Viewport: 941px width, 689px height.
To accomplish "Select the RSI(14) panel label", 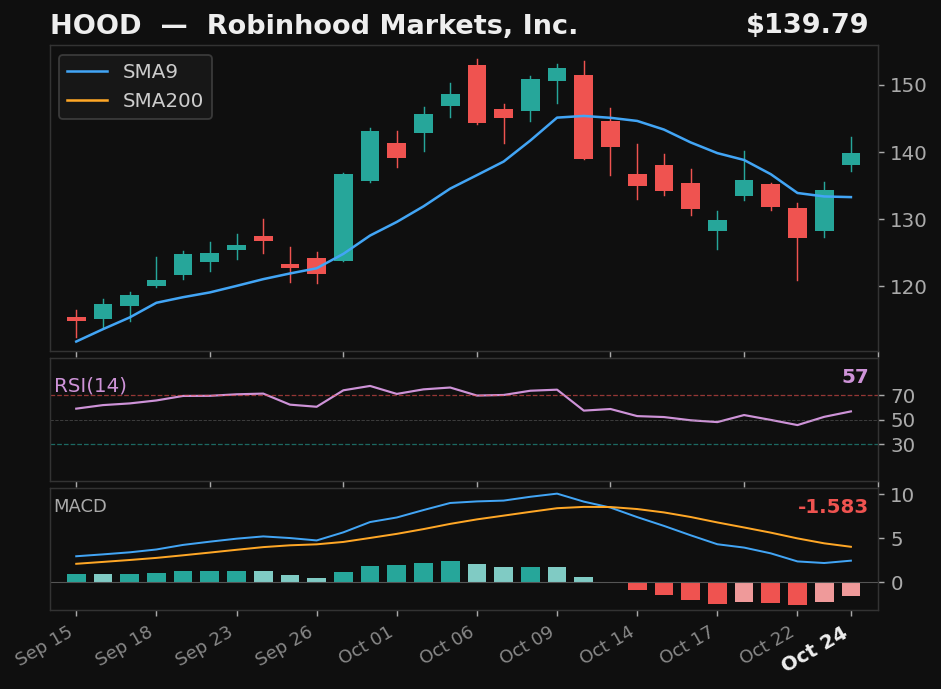I will 90,385.
